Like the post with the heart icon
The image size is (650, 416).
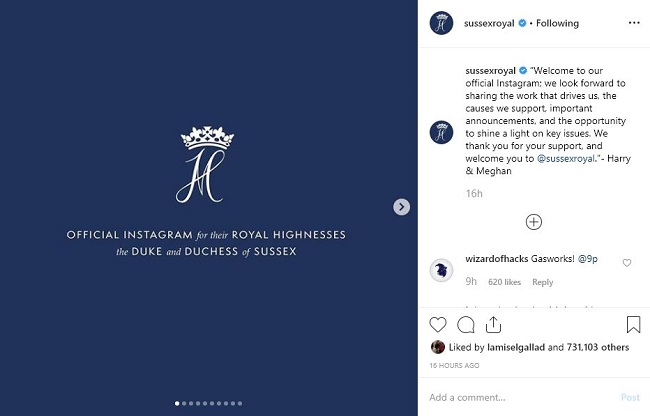click(x=437, y=324)
